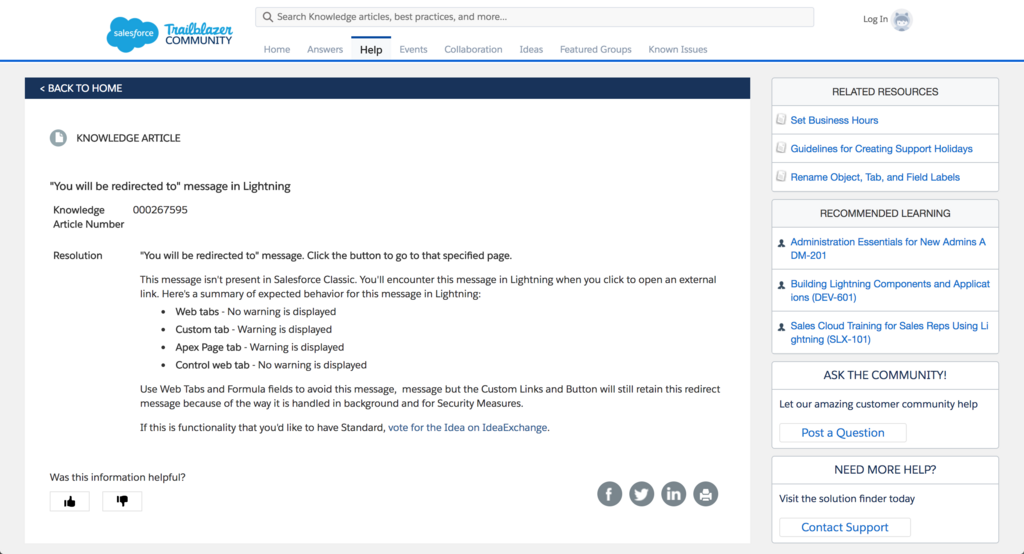Share article on LinkedIn
The height and width of the screenshot is (554, 1024).
[673, 494]
